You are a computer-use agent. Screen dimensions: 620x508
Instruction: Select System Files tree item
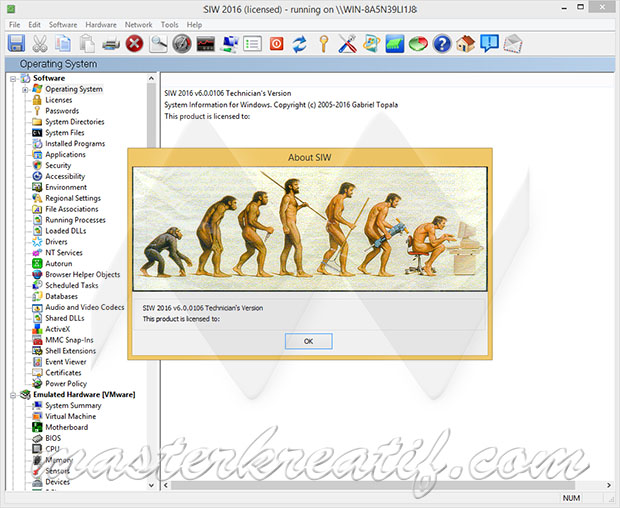(x=65, y=132)
